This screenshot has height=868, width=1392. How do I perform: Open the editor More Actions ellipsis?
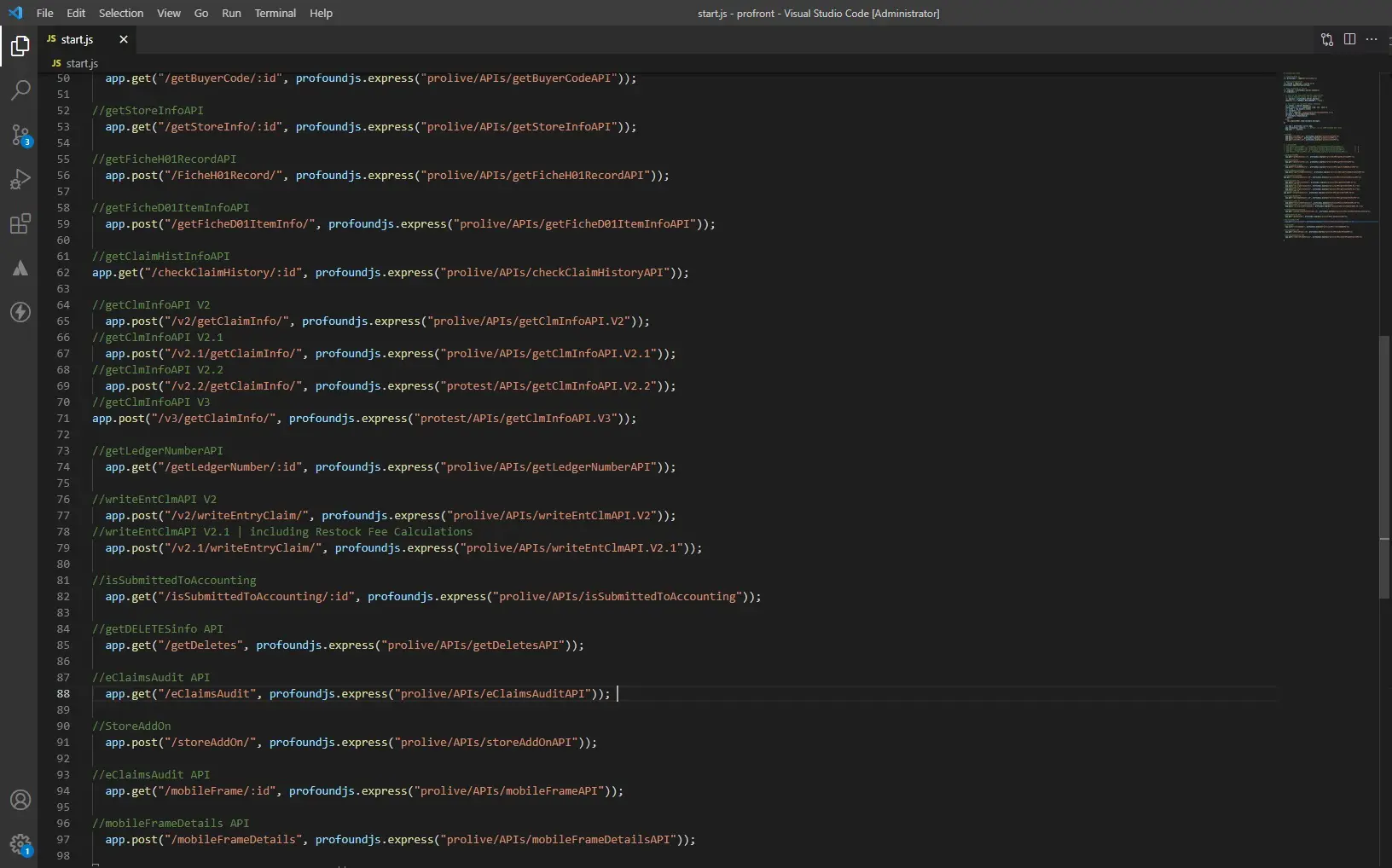[1372, 39]
